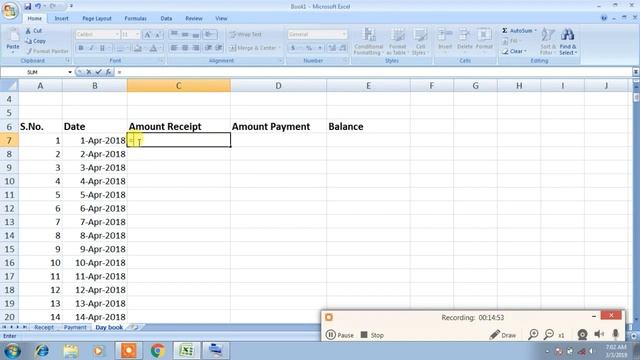Viewport: 640px width, 360px height.
Task: Expand the formula bar
Action: 636,72
